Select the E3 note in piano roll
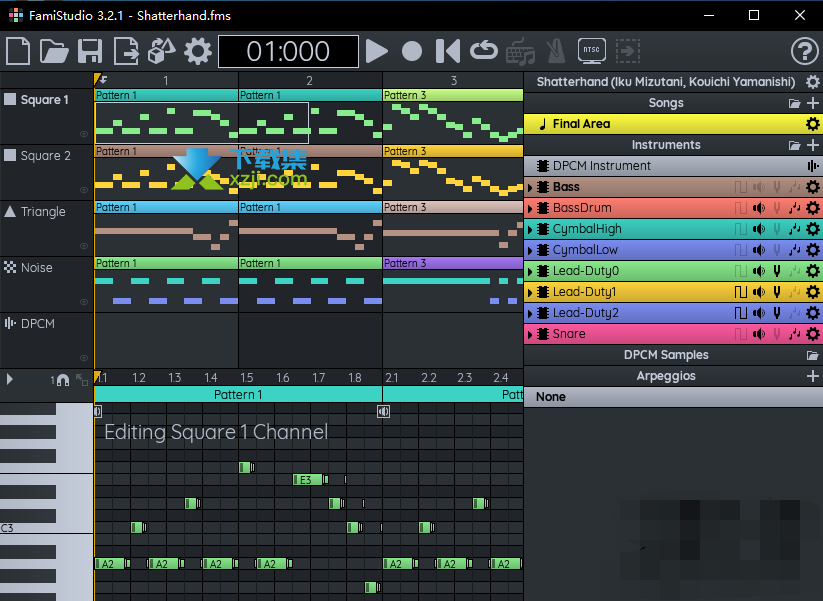 click(x=310, y=479)
